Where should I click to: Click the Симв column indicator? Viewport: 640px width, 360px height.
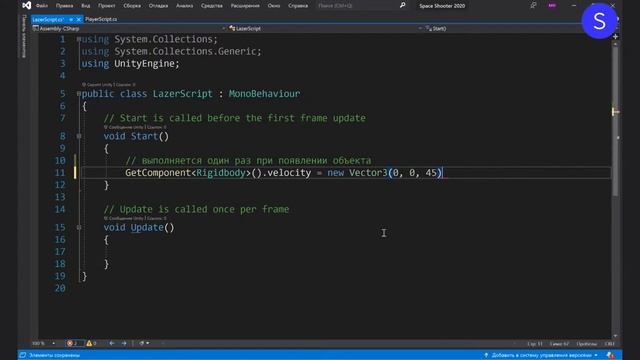pos(559,344)
